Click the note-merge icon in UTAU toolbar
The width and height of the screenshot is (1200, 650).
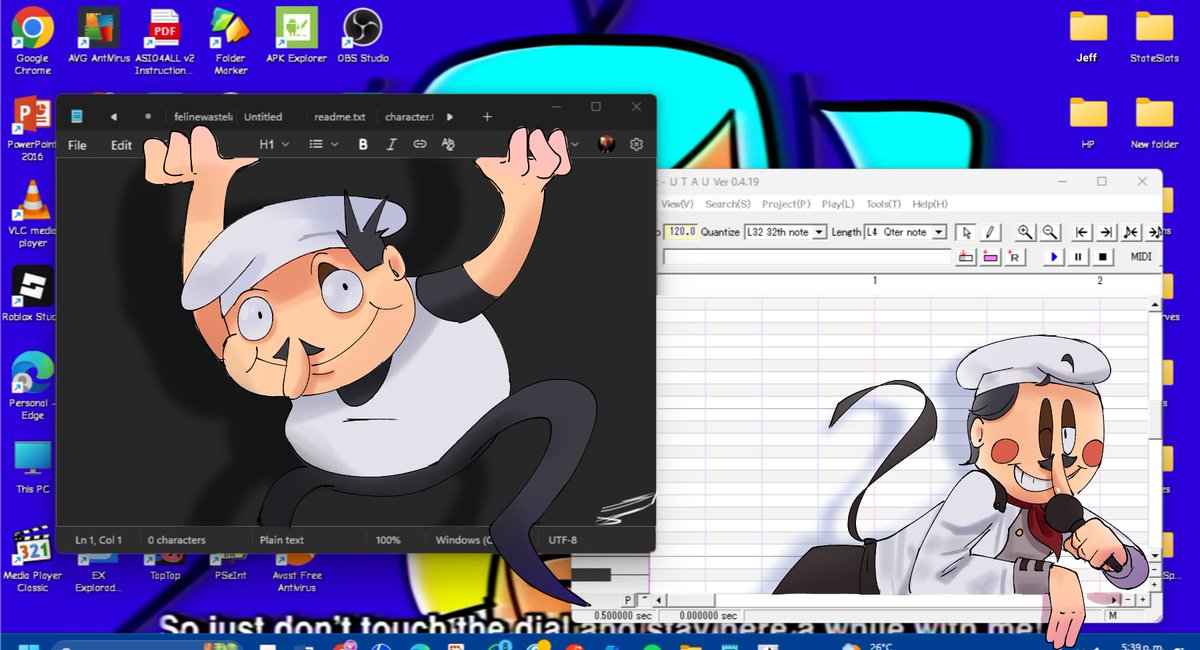[1130, 232]
